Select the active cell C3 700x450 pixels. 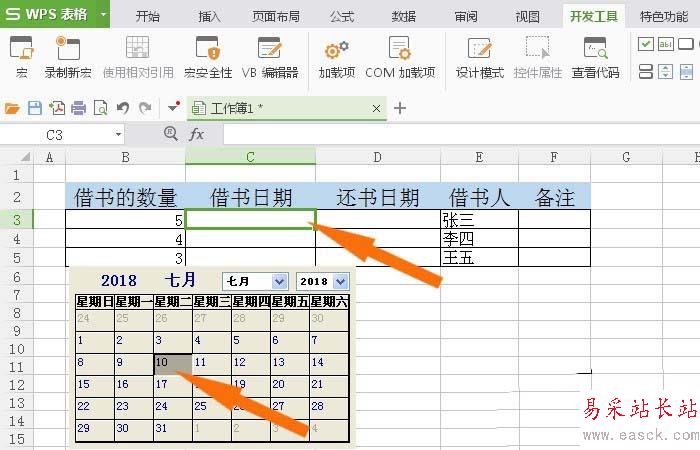pyautogui.click(x=250, y=219)
